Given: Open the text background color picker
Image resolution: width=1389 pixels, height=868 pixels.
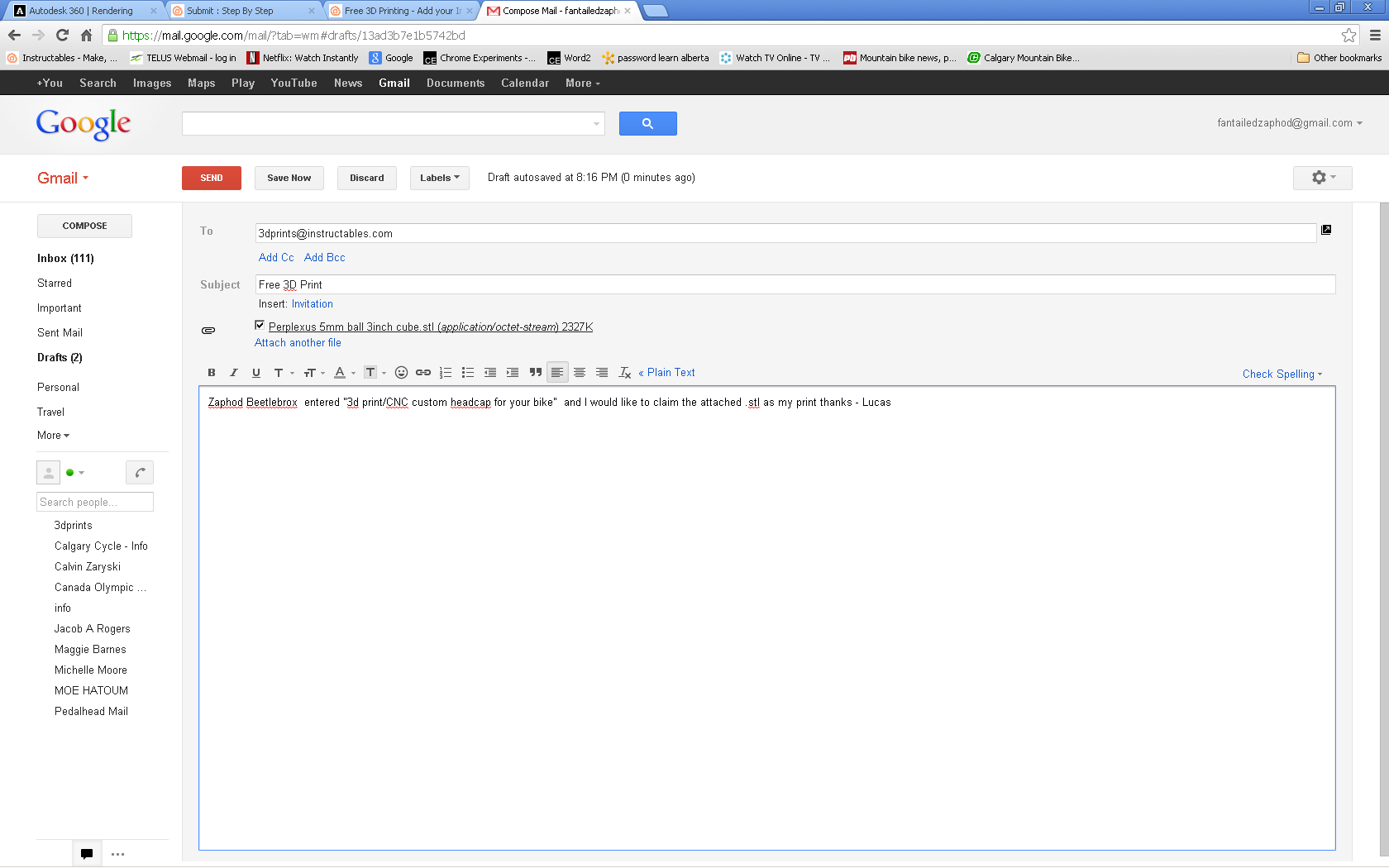Looking at the screenshot, I should point(375,373).
